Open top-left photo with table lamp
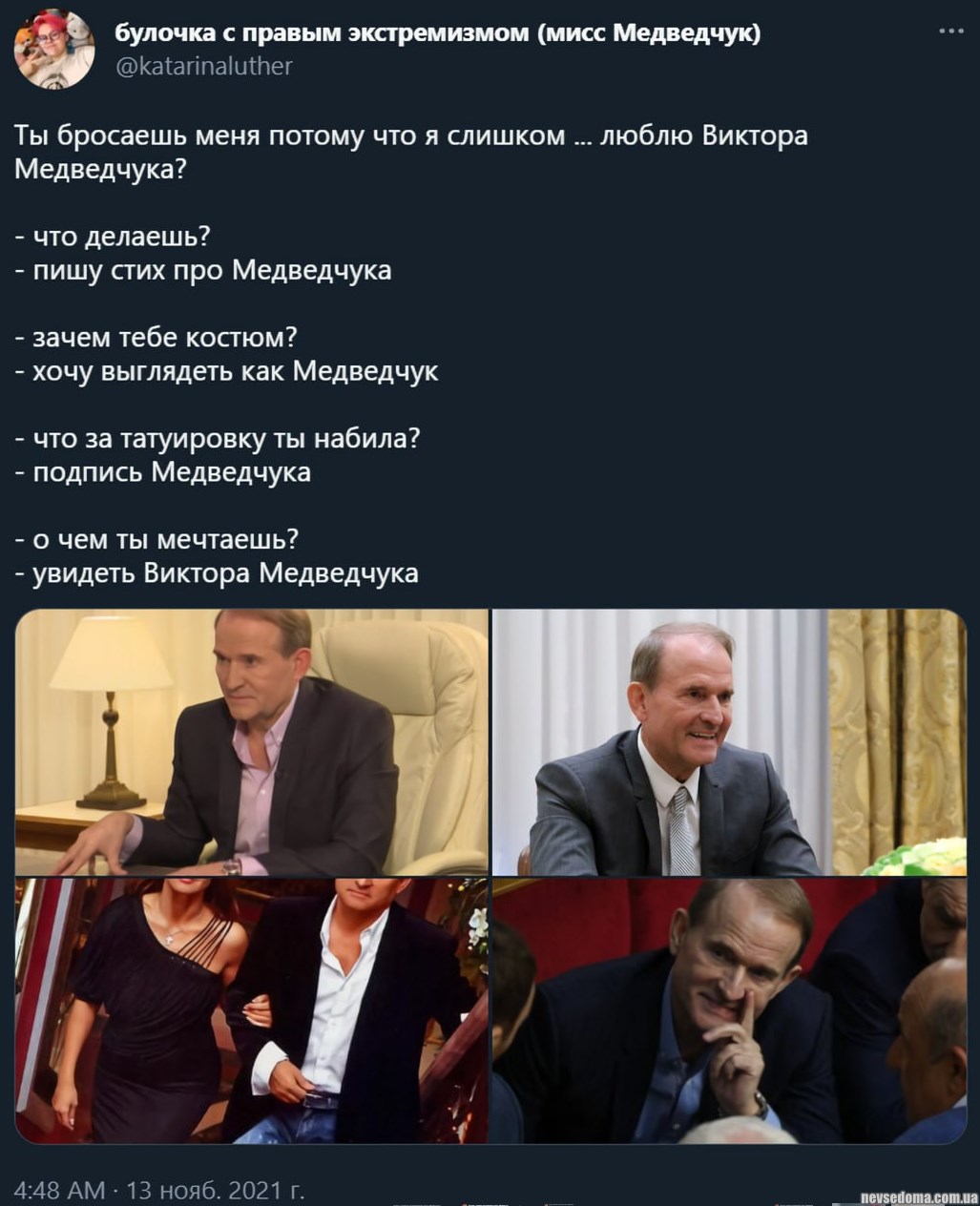Image resolution: width=980 pixels, height=1206 pixels. point(252,742)
